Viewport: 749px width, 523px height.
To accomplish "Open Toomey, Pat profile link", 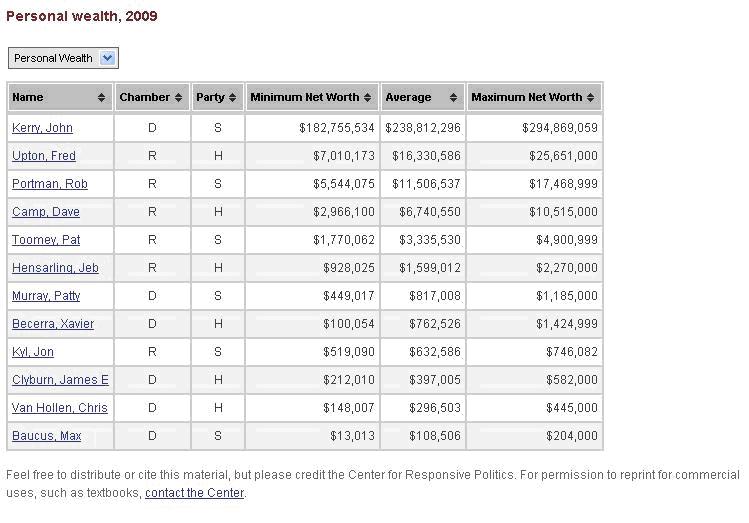I will (x=46, y=240).
